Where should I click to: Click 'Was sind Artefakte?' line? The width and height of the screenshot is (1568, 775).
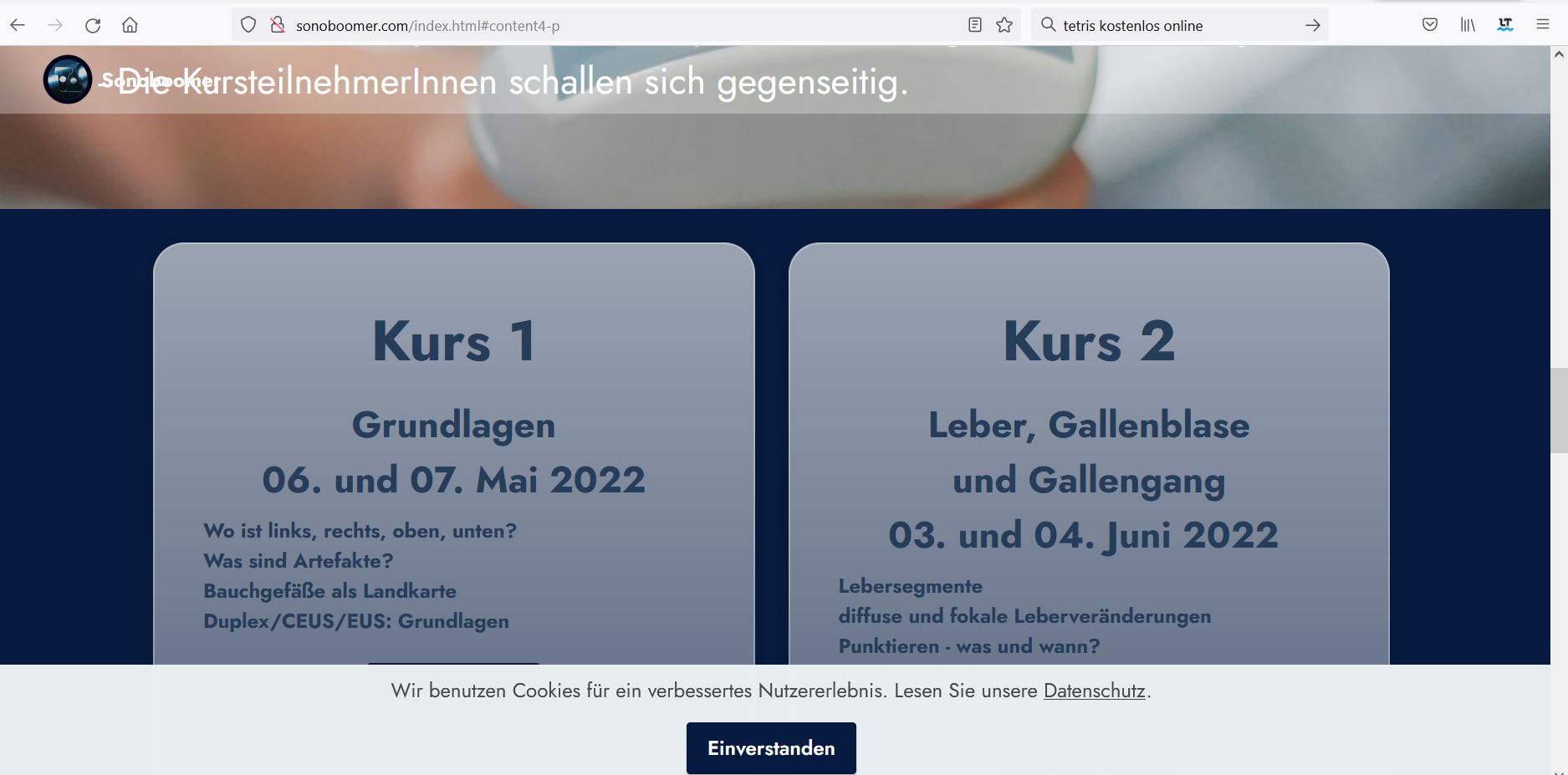coord(299,561)
